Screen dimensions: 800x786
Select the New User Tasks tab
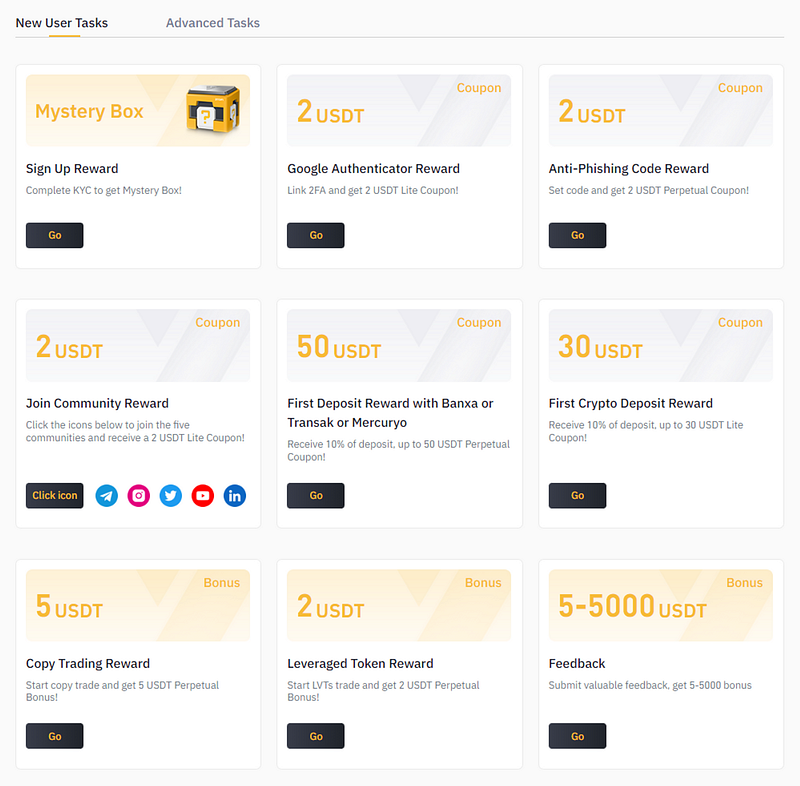tap(62, 23)
